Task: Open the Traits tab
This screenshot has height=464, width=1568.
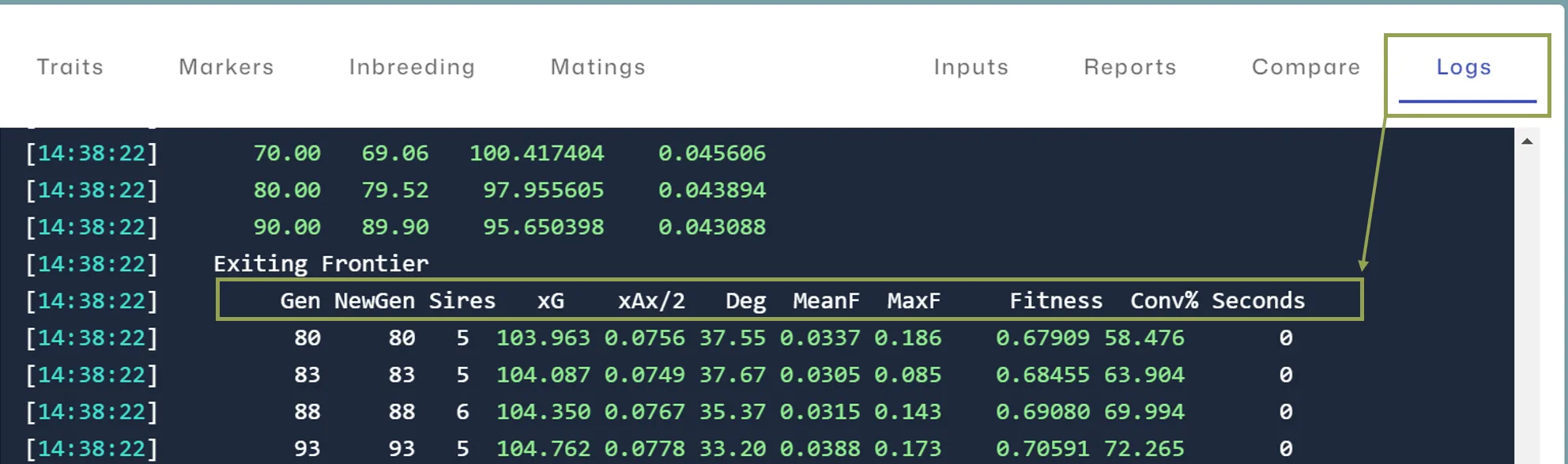Action: point(70,67)
